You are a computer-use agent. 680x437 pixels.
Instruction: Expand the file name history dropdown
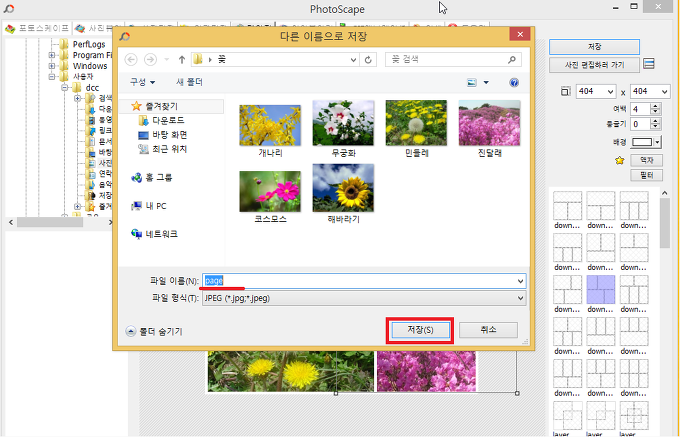click(x=520, y=281)
